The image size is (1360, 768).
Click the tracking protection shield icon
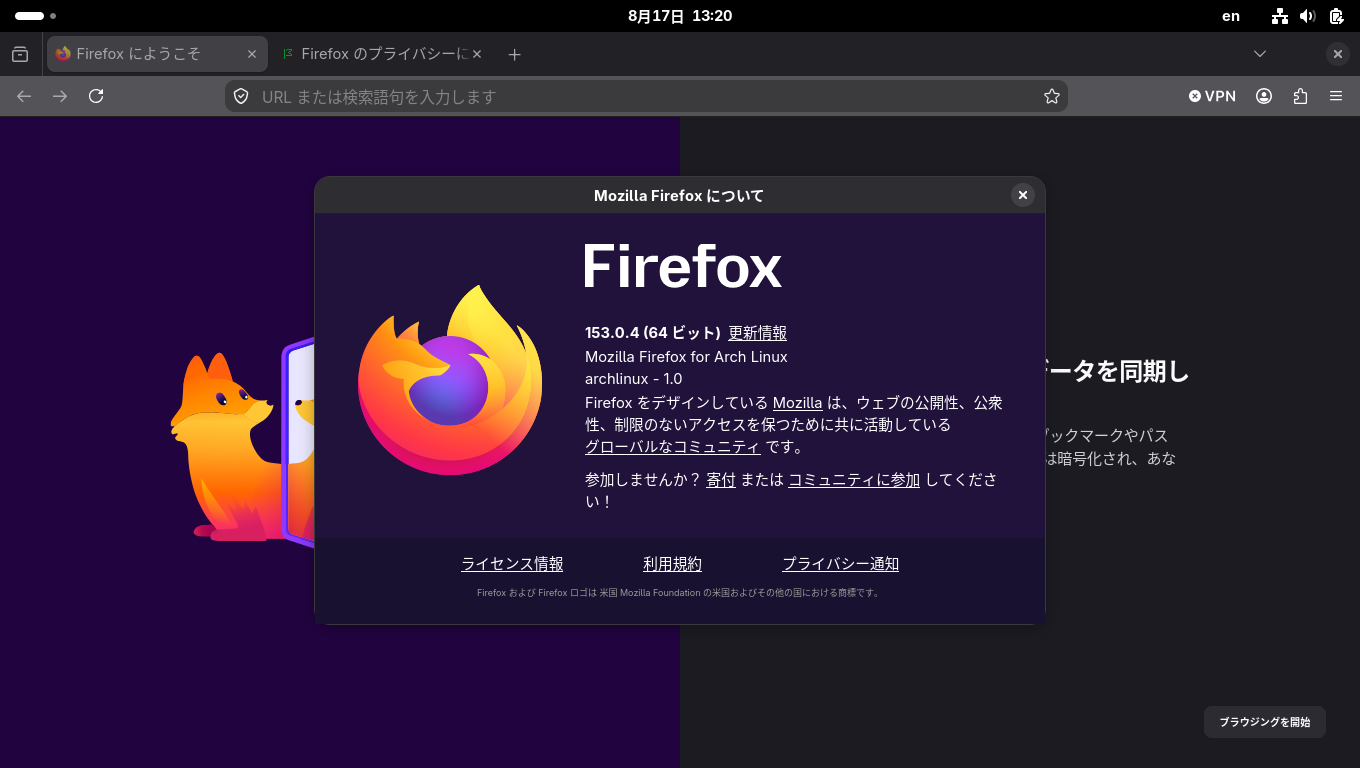point(241,96)
